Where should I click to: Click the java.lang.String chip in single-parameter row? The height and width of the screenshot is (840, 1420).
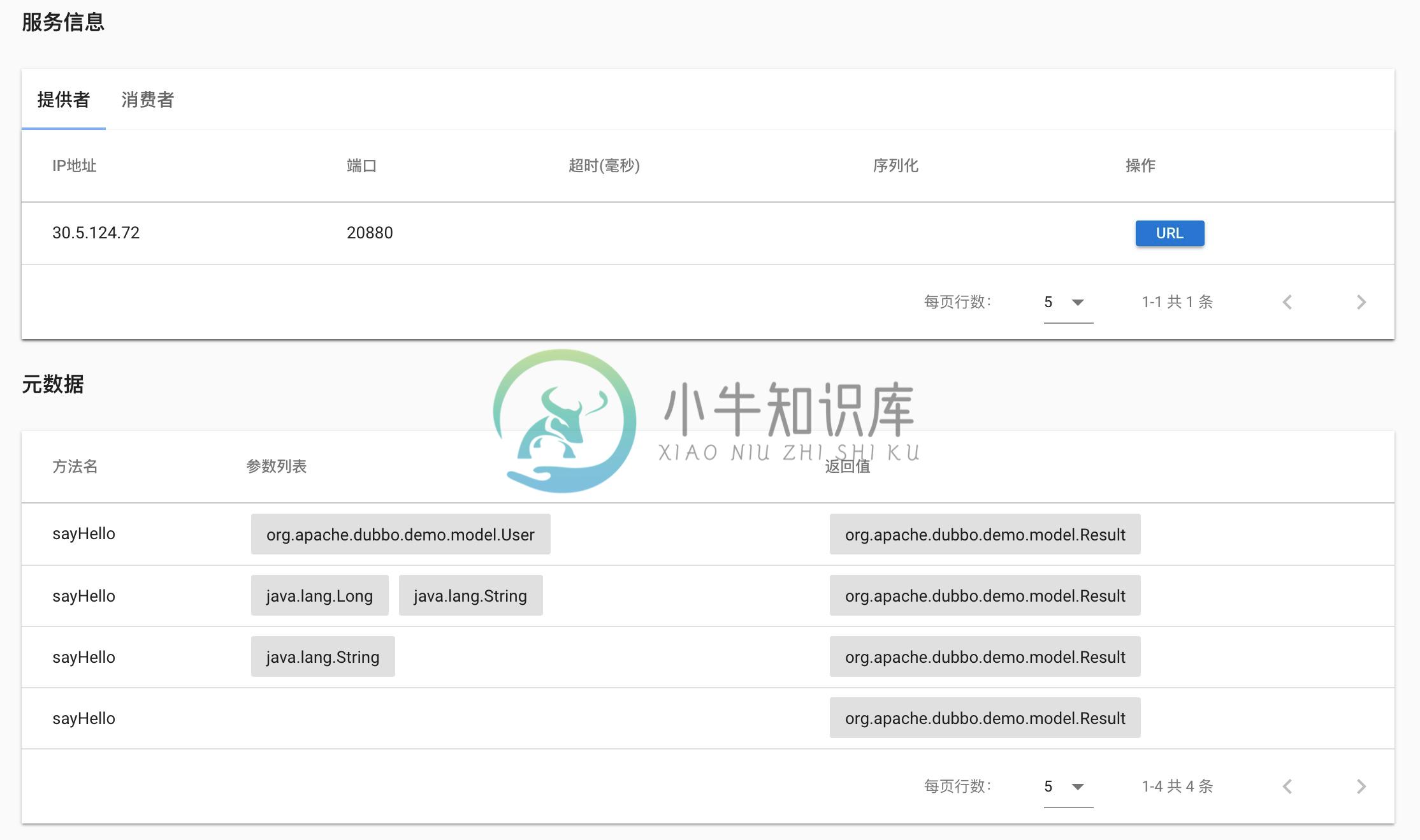pos(322,657)
